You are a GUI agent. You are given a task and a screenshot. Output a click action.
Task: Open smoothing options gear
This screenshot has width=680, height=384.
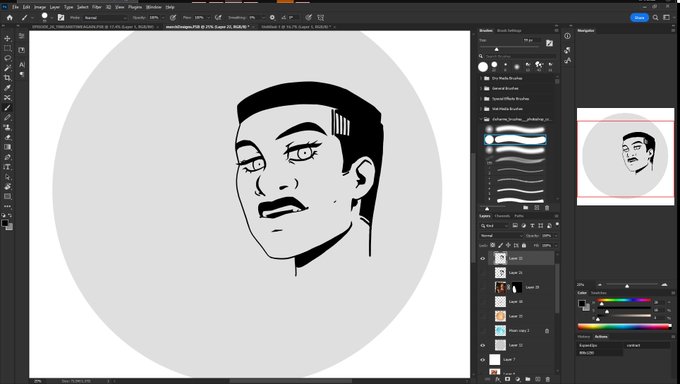pos(272,18)
